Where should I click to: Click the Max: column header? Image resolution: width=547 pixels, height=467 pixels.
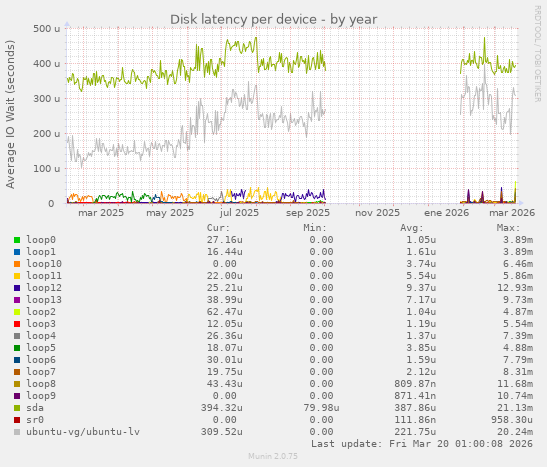pos(508,228)
